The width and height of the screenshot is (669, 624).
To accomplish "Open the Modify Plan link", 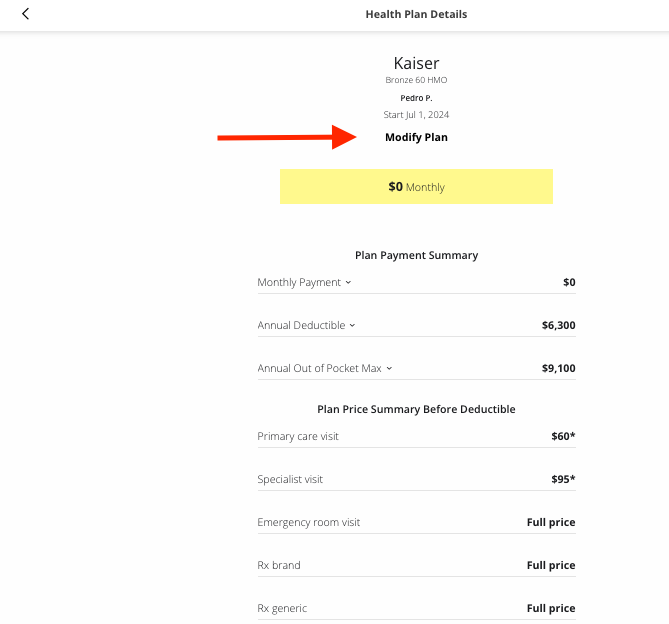I will click(x=416, y=137).
